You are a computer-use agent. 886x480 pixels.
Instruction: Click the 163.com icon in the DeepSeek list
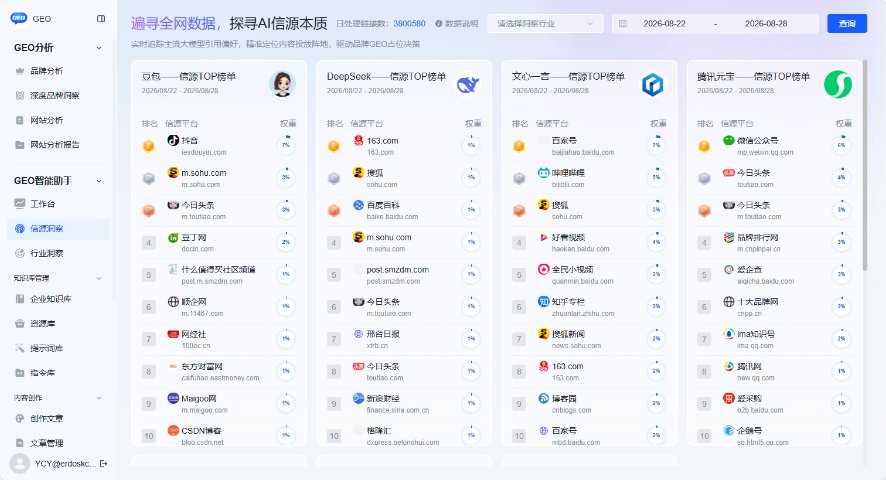click(x=358, y=140)
